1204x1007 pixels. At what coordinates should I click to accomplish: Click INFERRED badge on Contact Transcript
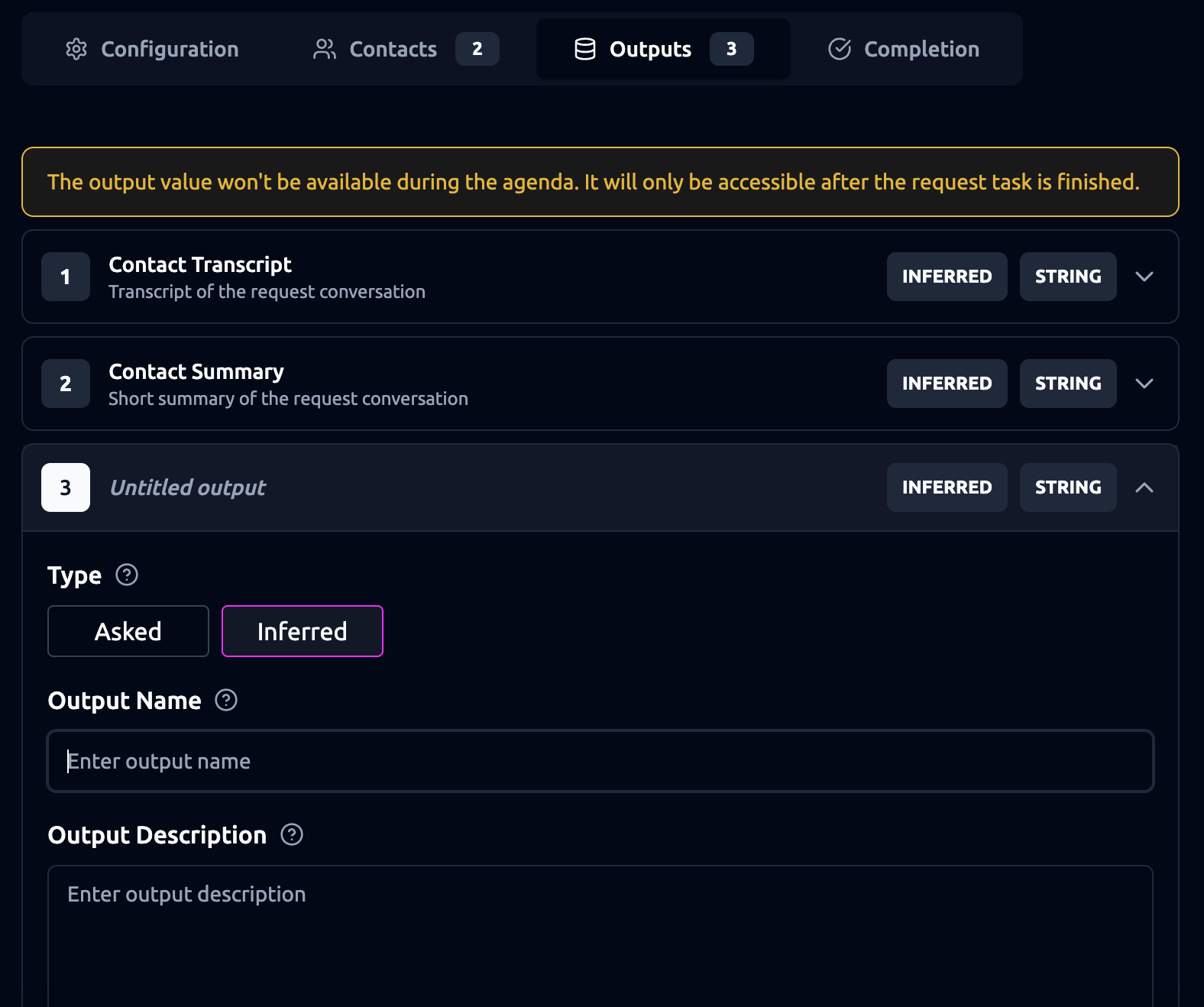pos(947,277)
